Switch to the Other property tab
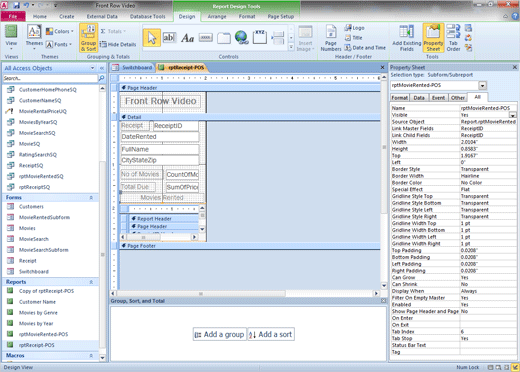Viewport: 520px width, 372px height. pyautogui.click(x=458, y=98)
